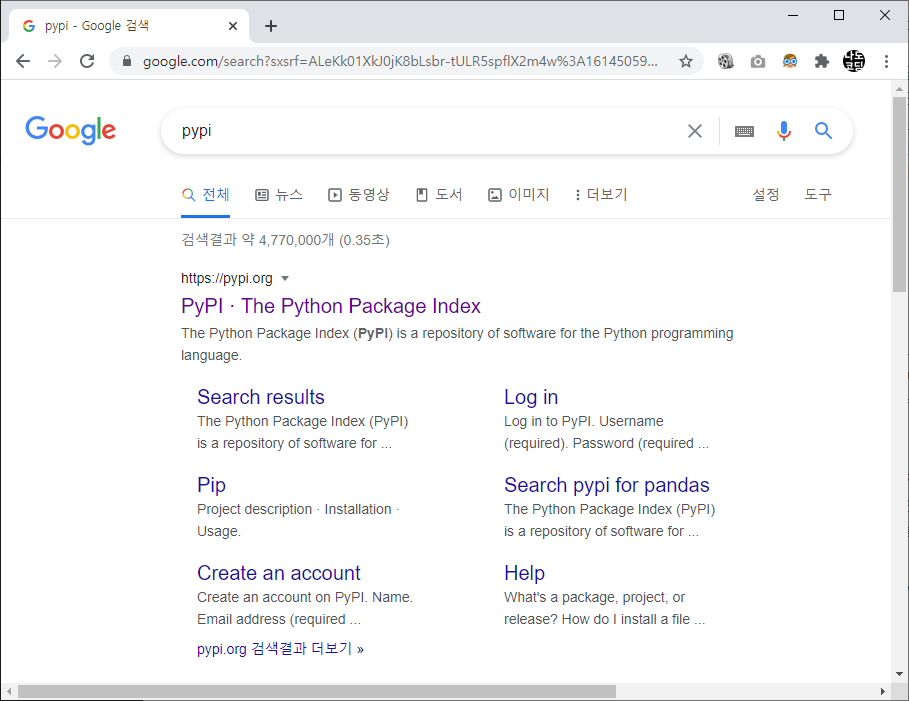Click the horizontal scrollbar thumb
The image size is (909, 701).
[317, 692]
